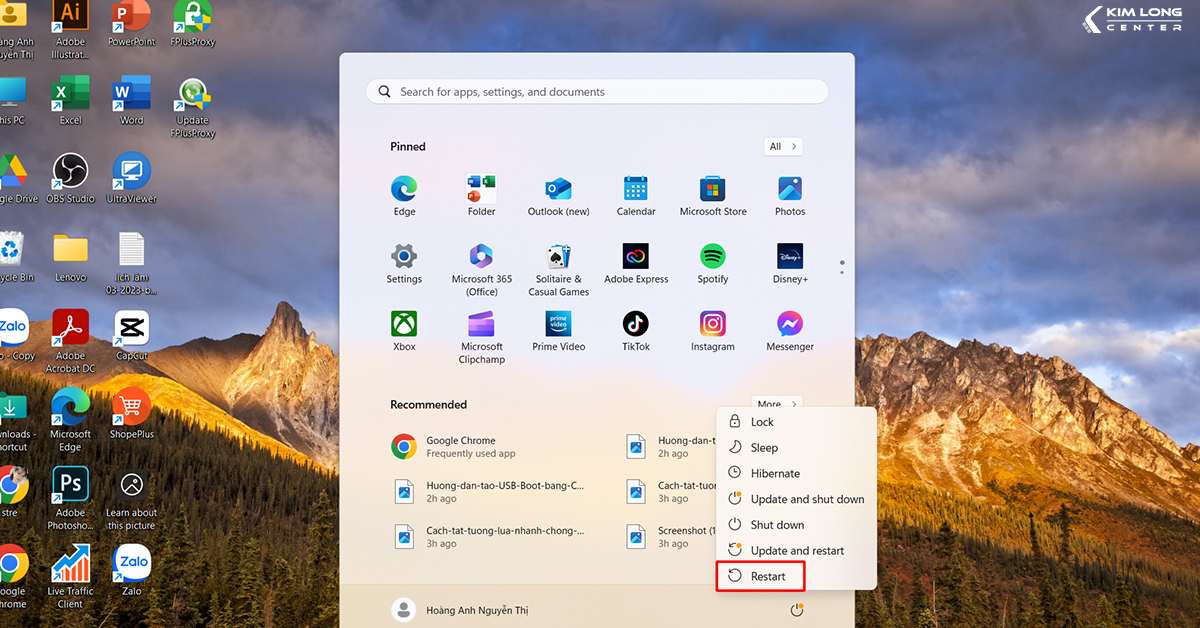Select Restart from power menu
Screen dimensions: 1200x628
point(767,576)
